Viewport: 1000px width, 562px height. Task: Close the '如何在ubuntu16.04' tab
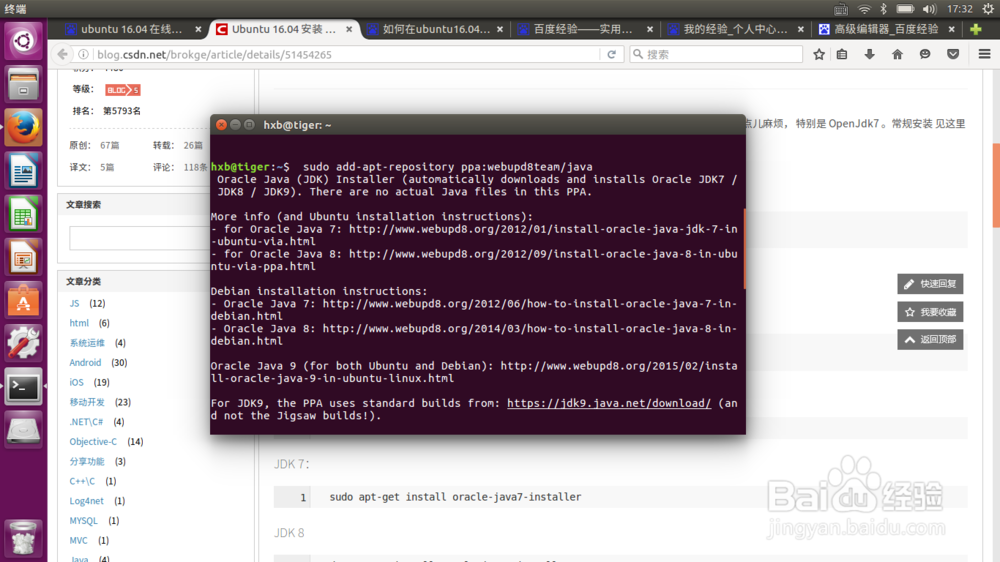click(x=500, y=29)
